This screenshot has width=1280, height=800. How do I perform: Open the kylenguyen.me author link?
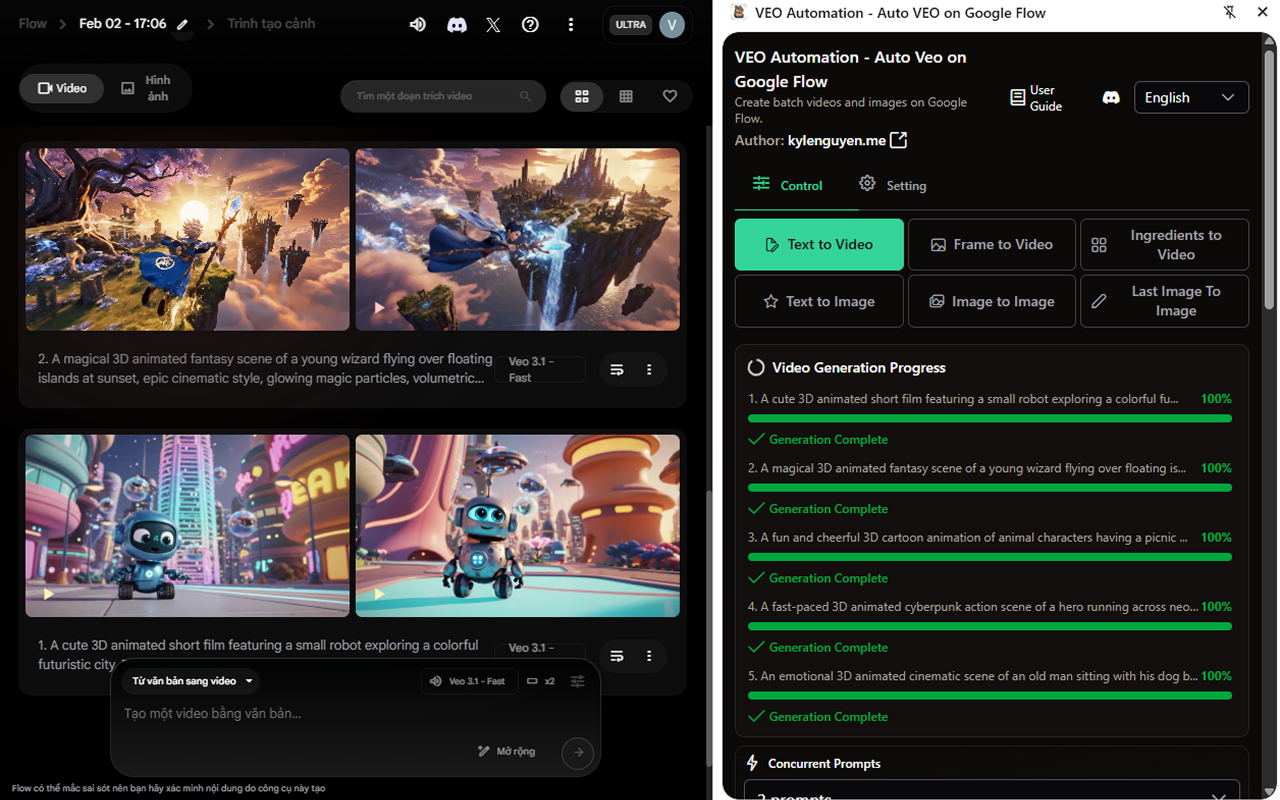coord(837,141)
